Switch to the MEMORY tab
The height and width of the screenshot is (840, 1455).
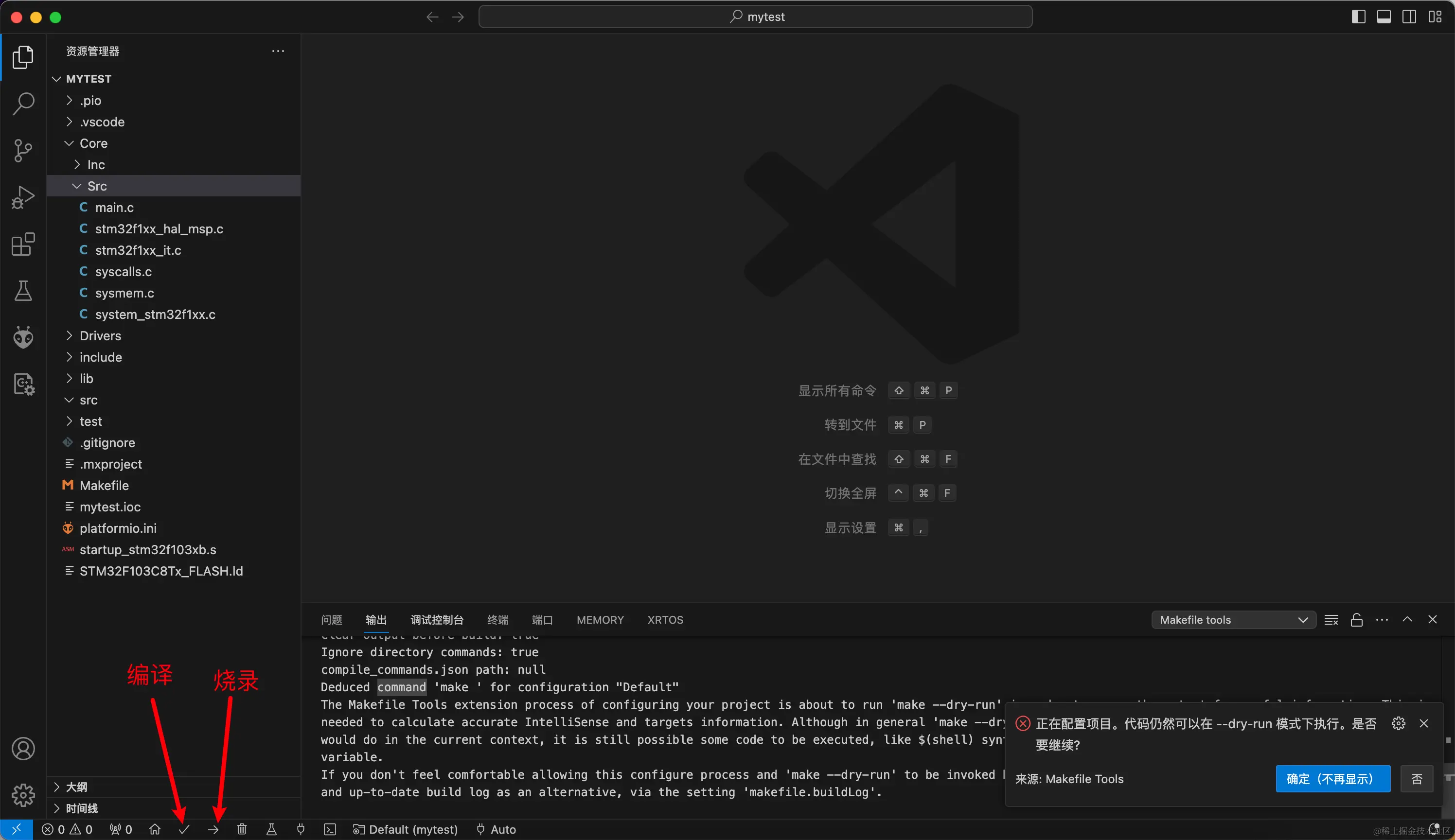point(600,620)
